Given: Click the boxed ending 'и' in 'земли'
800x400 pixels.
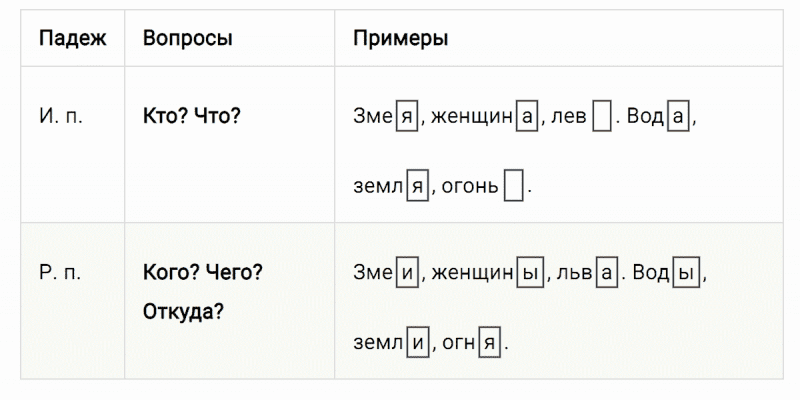Looking at the screenshot, I should pos(418,343).
